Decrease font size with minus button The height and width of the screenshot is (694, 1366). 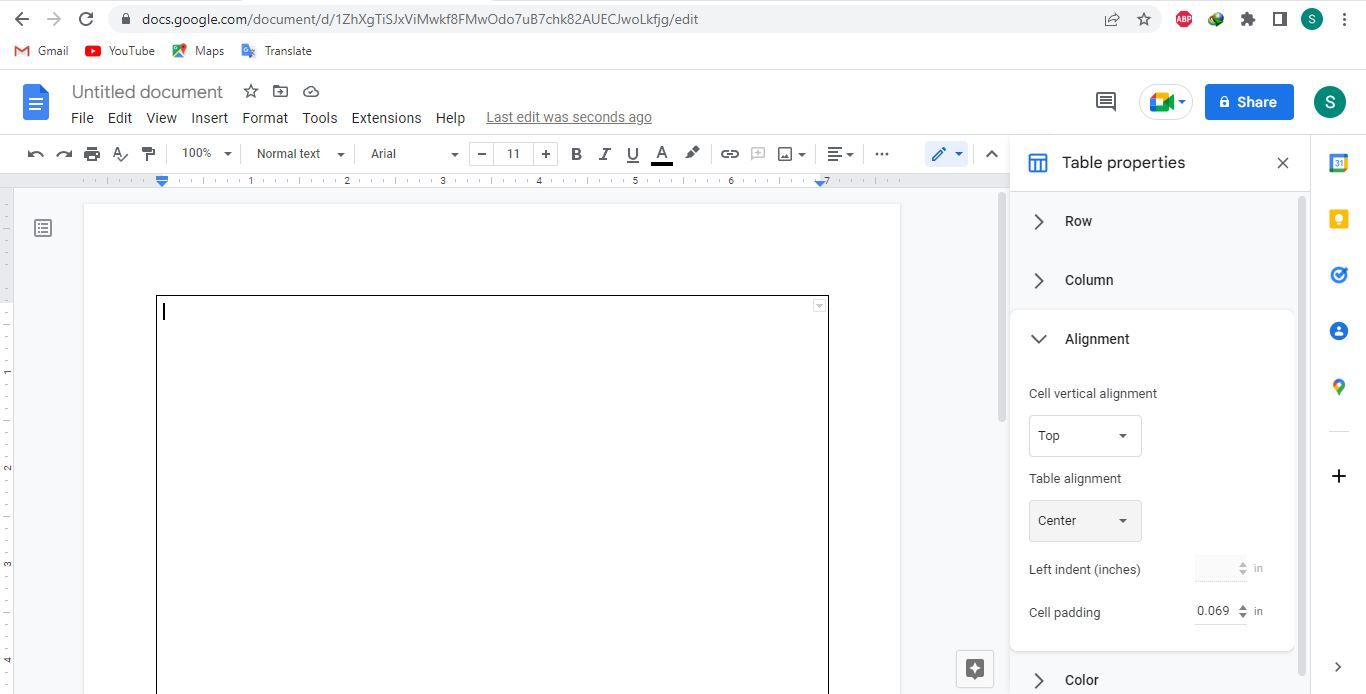click(482, 154)
